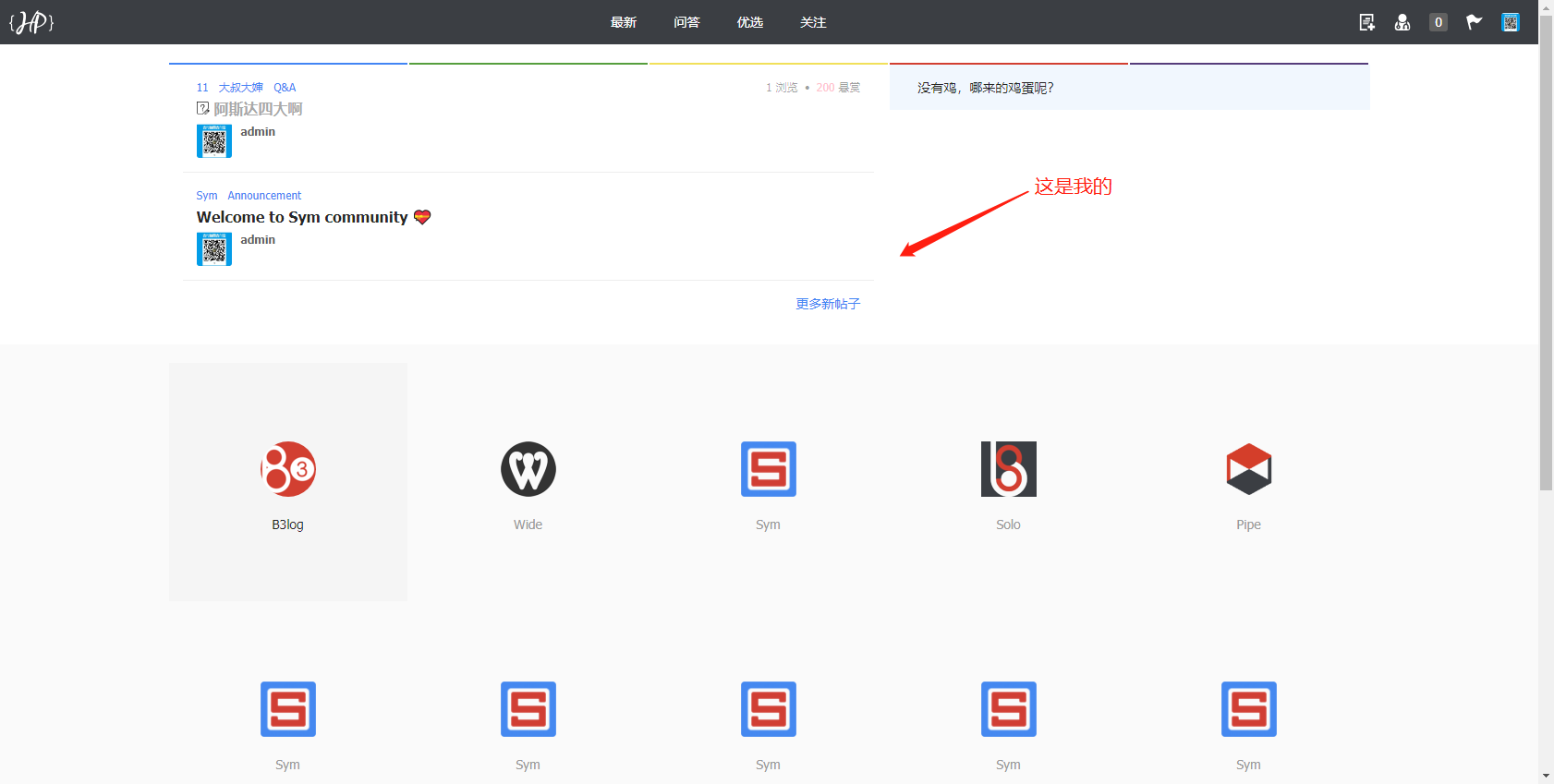Click the 没有鸡，哪来的鸡蛋呢？ quote text

coord(986,88)
